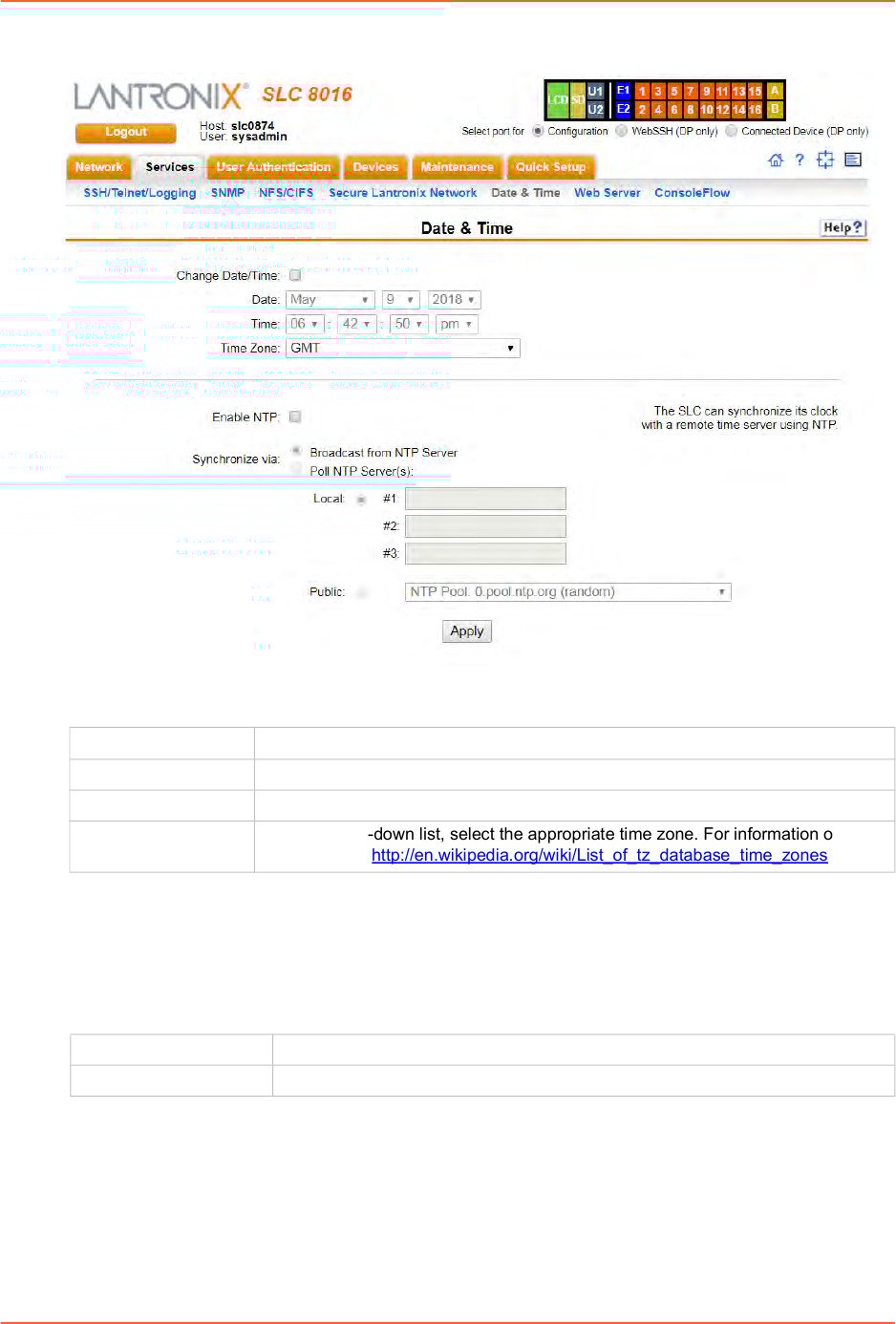Open the SNMP submenu item
Viewport: 896px width, 1324px height.
coord(227,193)
